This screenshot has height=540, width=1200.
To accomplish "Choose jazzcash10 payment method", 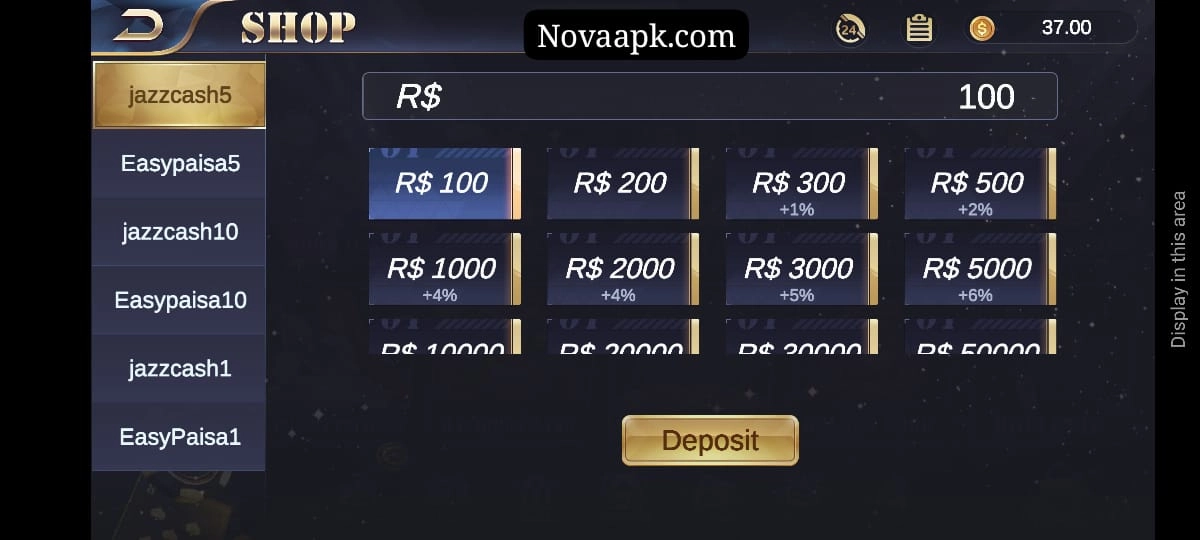I will tap(179, 232).
